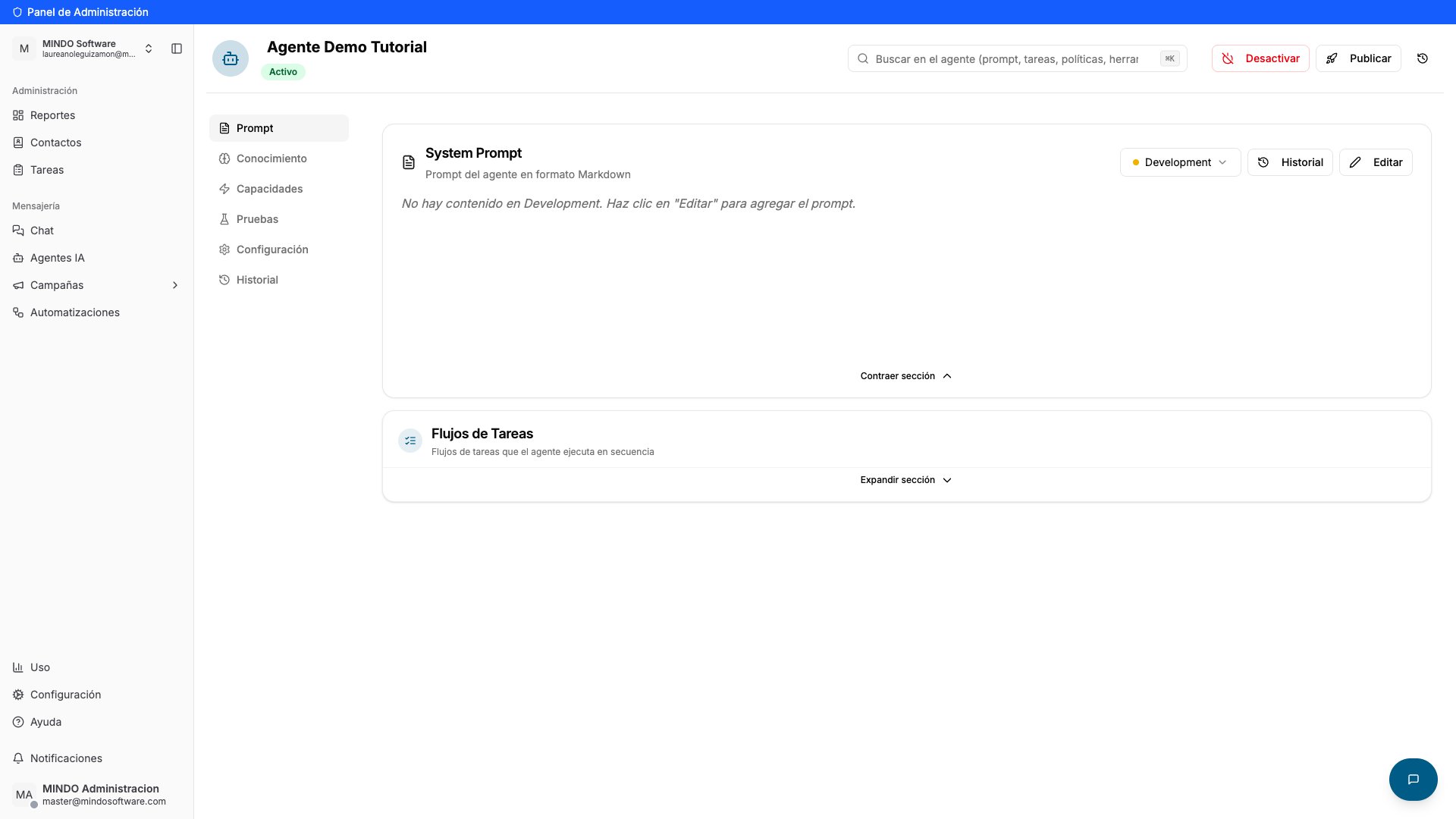1456x819 pixels.
Task: Click the Panel de Administración header
Action: point(81,12)
